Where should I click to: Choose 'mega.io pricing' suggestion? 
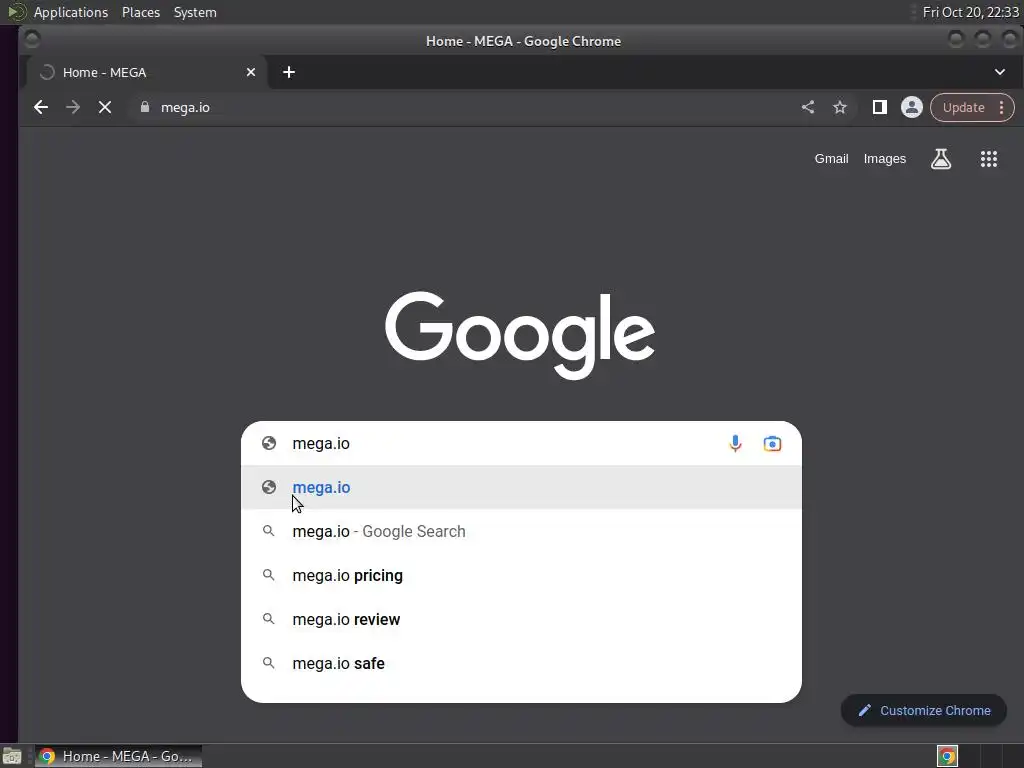tap(521, 575)
